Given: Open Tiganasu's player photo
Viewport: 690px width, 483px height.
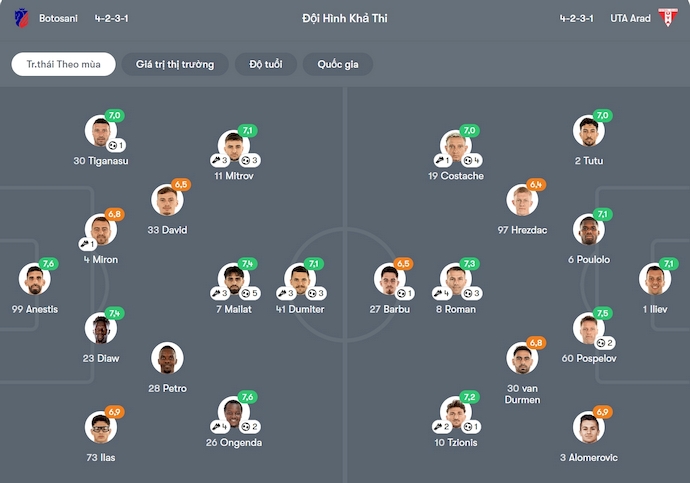Looking at the screenshot, I should coord(100,131).
